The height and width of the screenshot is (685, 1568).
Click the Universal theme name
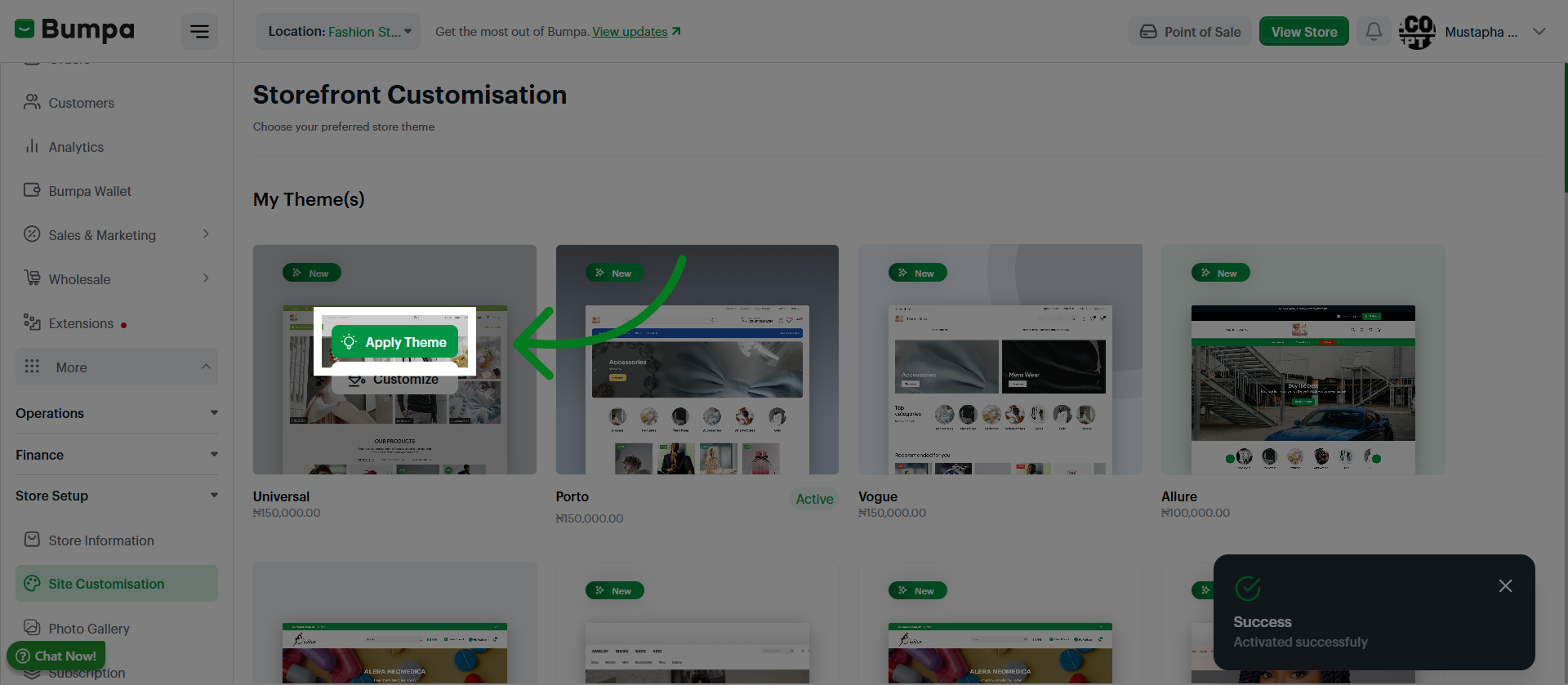281,496
